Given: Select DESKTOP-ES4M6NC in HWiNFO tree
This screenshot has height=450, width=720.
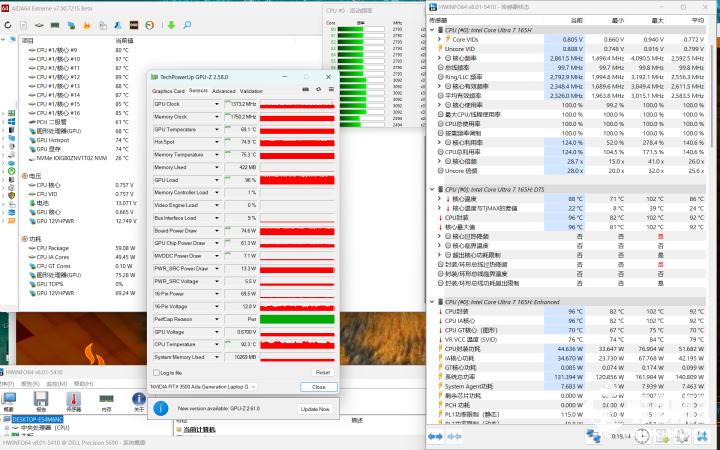Looking at the screenshot, I should pos(37,419).
